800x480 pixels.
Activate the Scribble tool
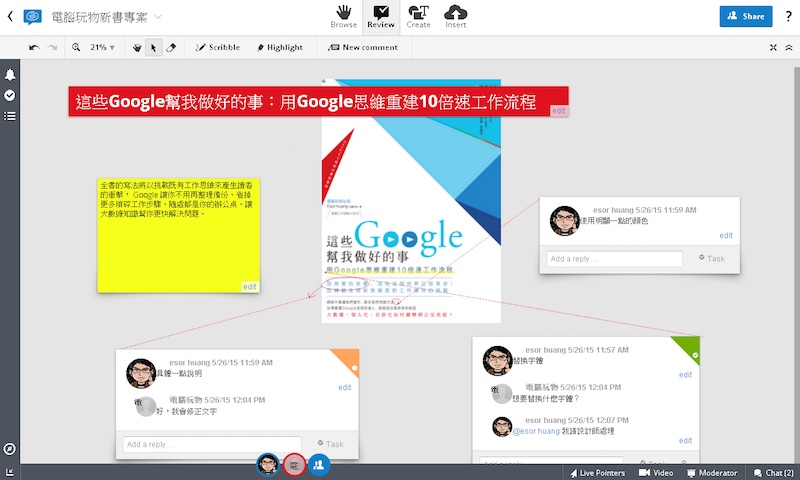pos(218,47)
